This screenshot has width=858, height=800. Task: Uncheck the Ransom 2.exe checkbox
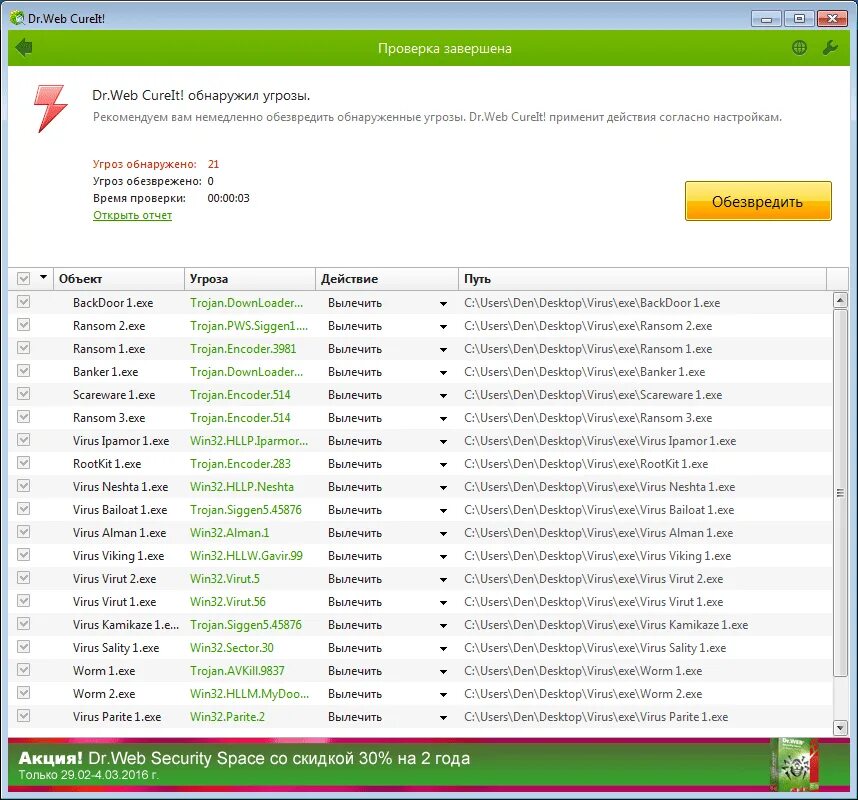(x=24, y=325)
